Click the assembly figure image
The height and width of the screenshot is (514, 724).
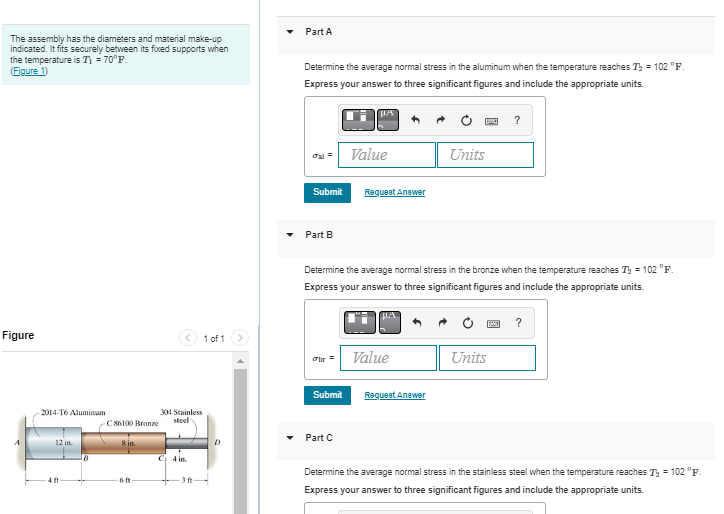click(119, 446)
